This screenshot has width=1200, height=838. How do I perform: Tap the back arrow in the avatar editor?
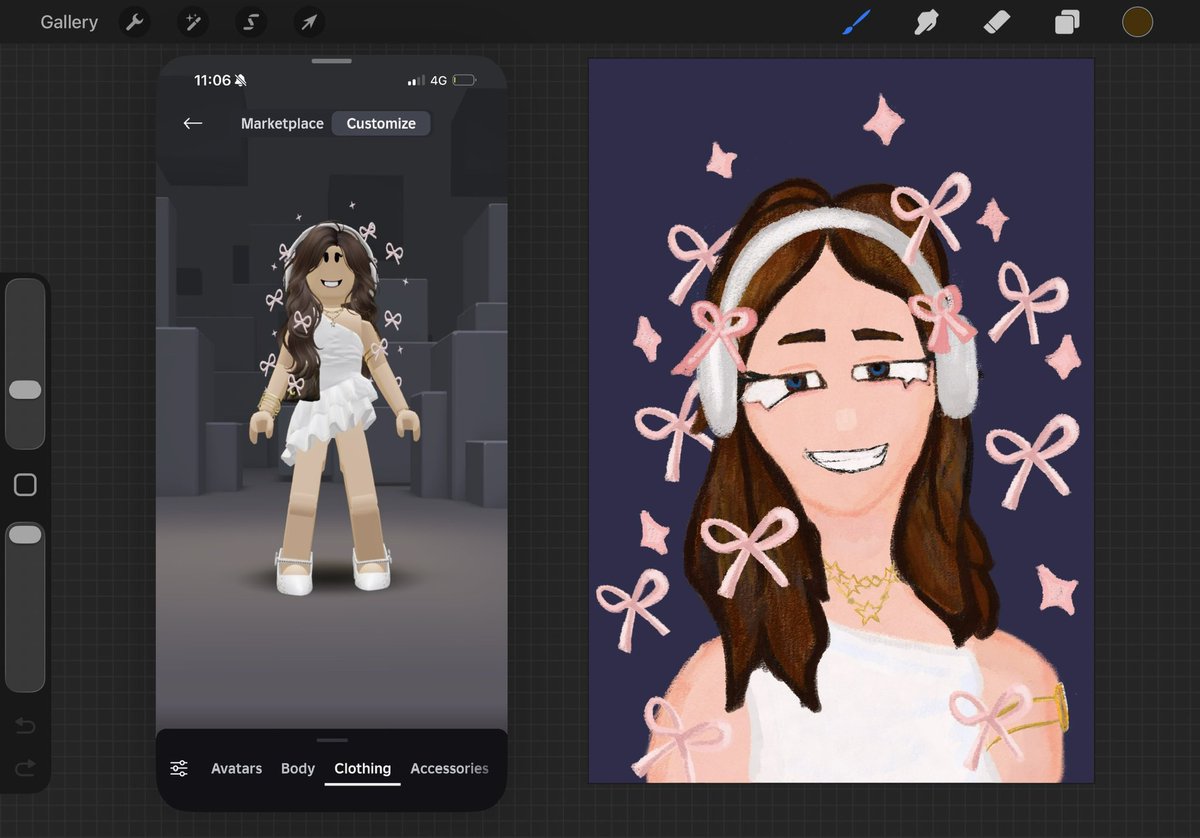193,123
